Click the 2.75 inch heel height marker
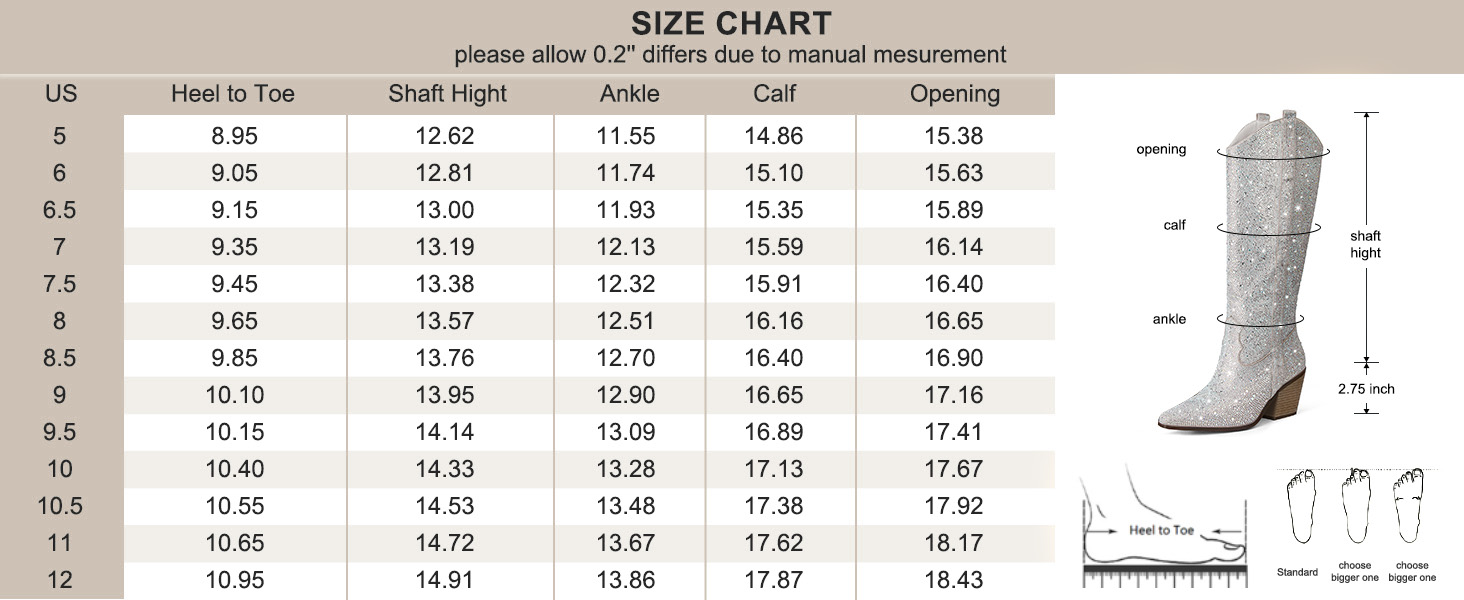 [x=1367, y=389]
